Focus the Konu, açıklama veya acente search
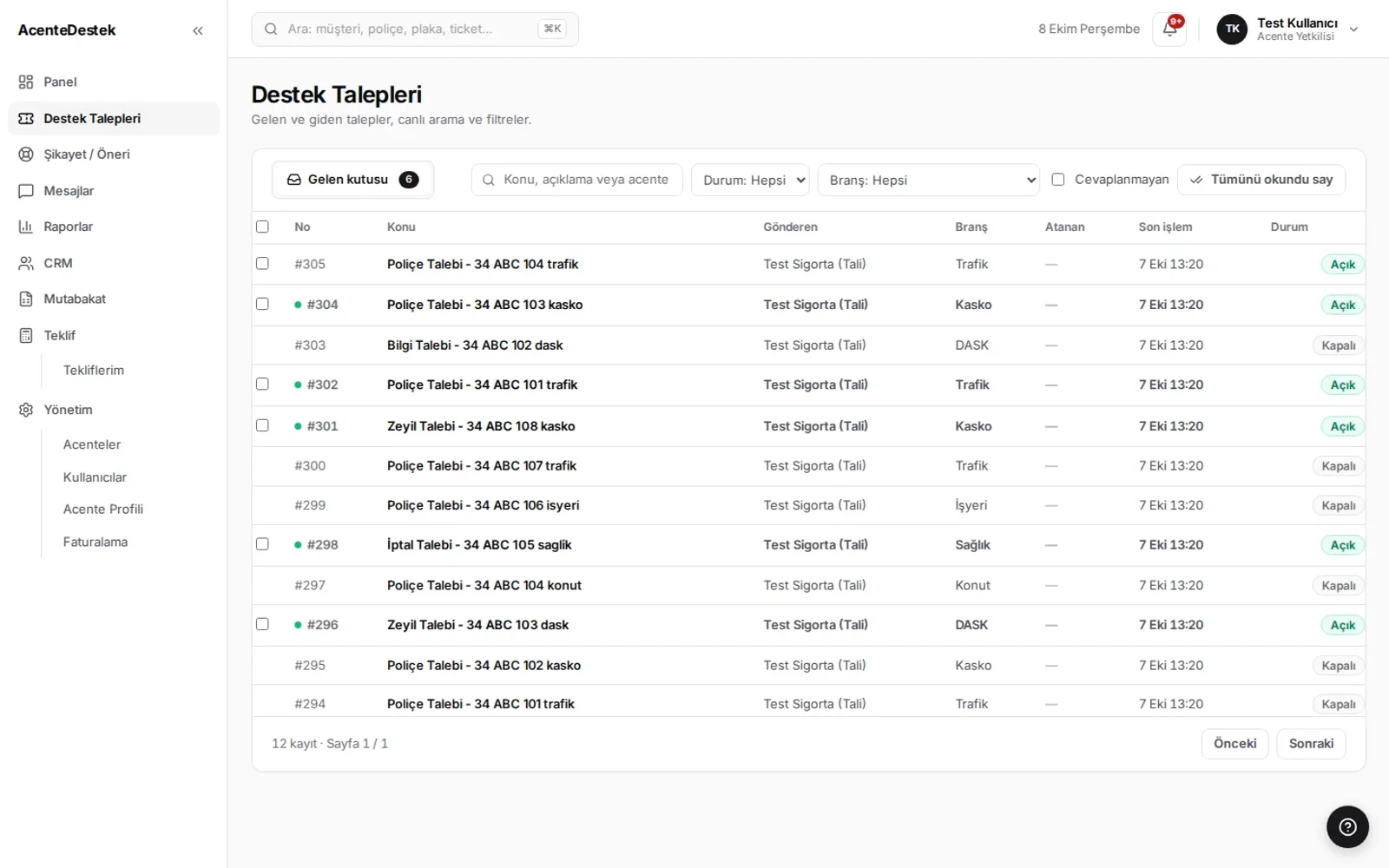1389x868 pixels. point(577,180)
